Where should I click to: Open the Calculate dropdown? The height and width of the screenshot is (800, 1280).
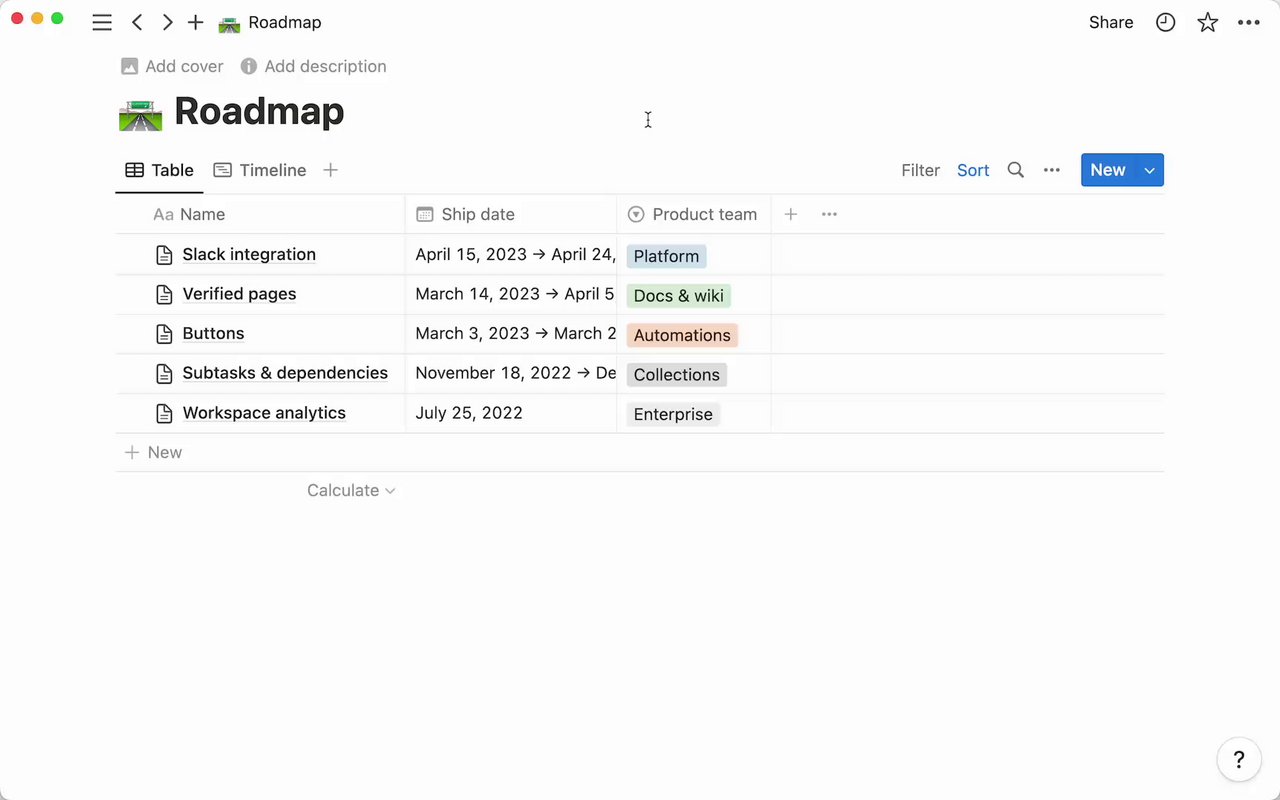click(351, 490)
